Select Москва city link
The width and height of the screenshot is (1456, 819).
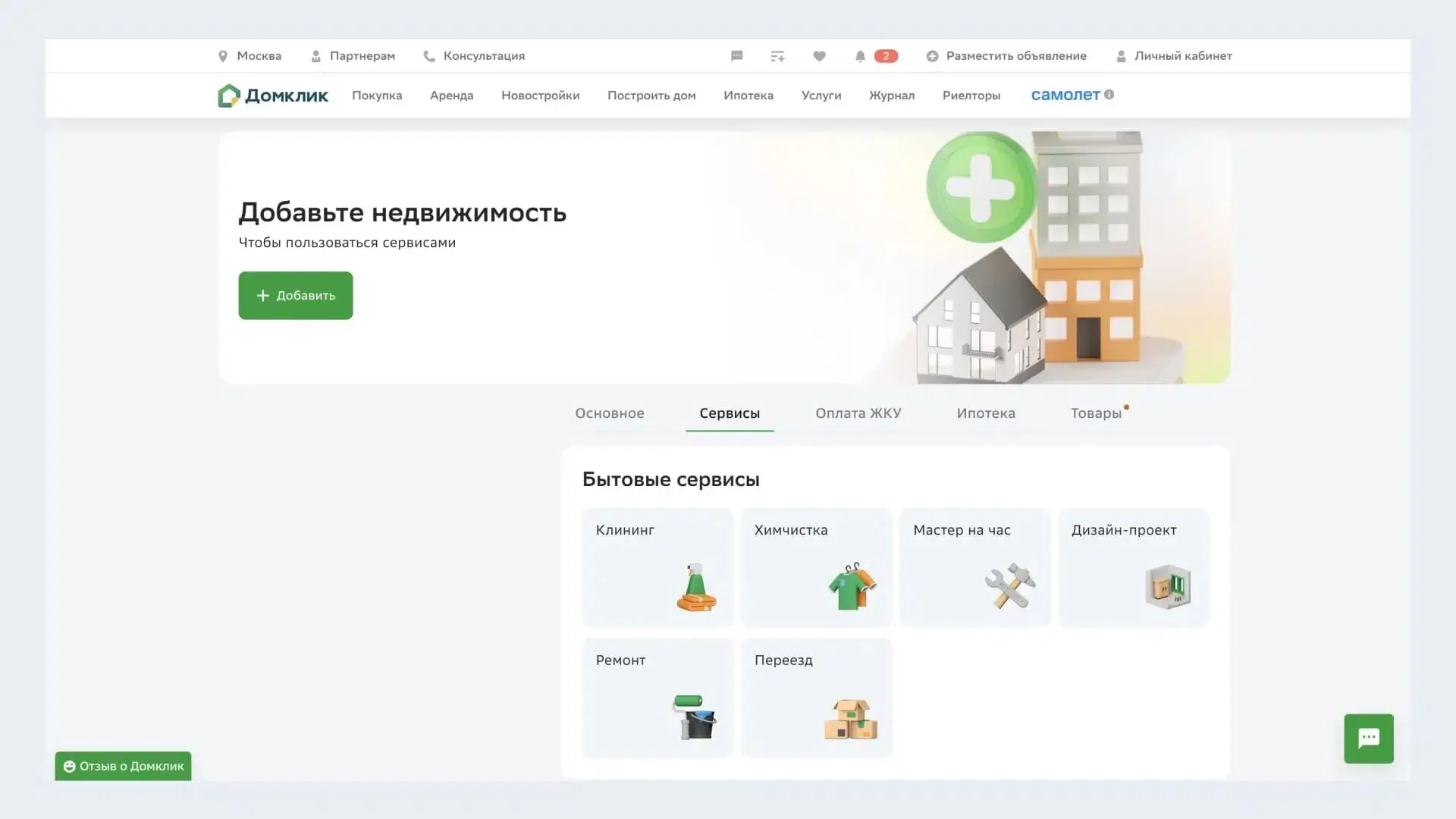259,56
